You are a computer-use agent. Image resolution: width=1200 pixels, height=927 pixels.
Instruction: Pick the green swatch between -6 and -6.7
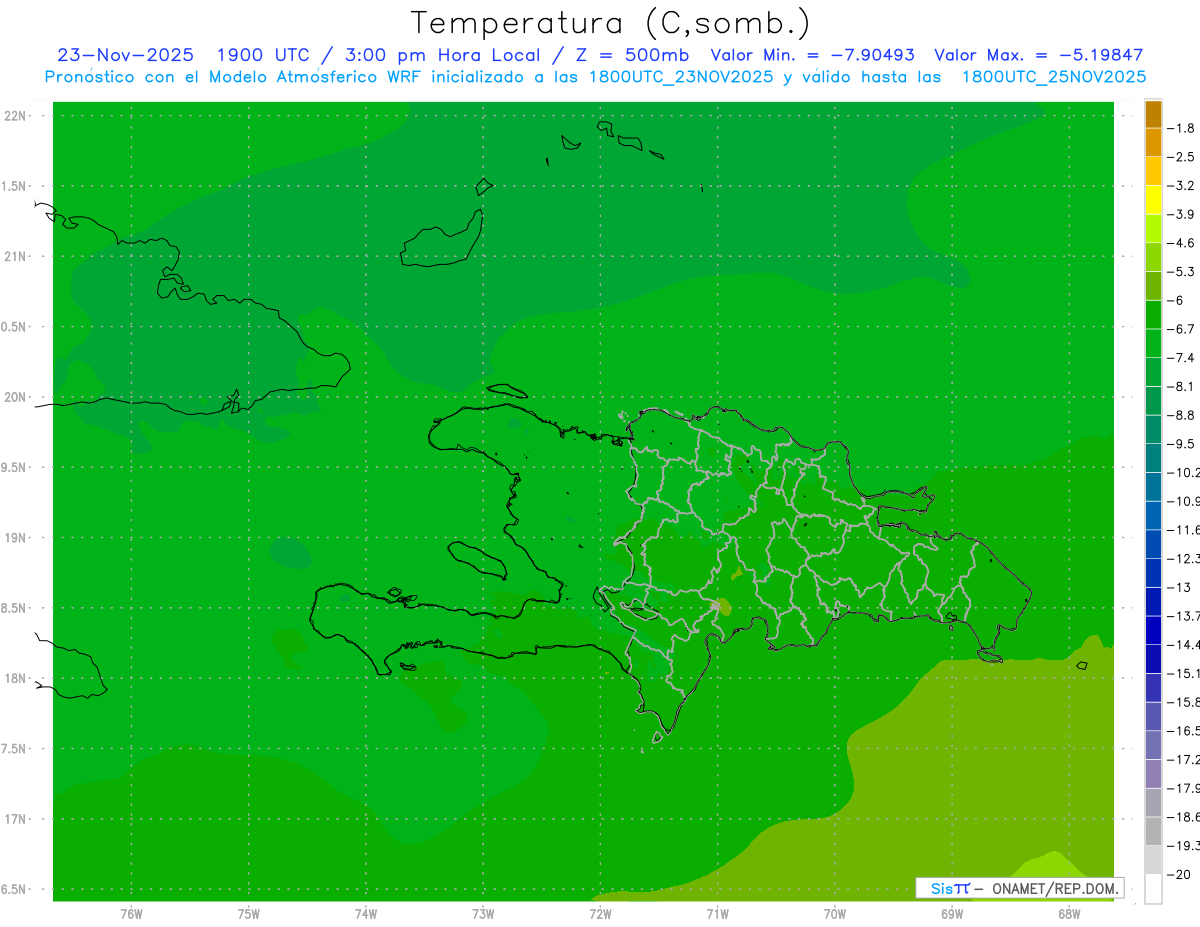pyautogui.click(x=1153, y=314)
